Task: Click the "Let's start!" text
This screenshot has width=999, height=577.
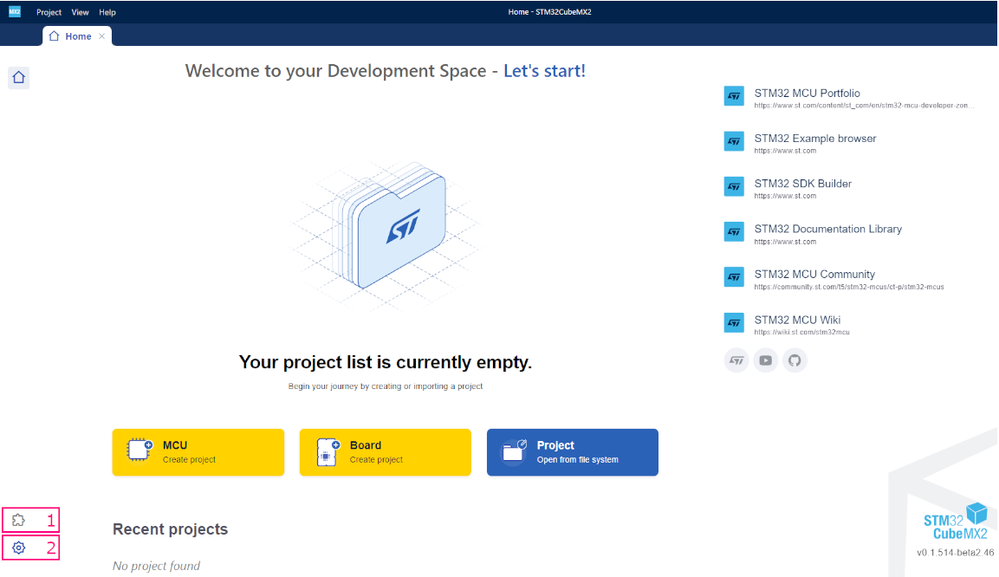Action: click(x=545, y=71)
